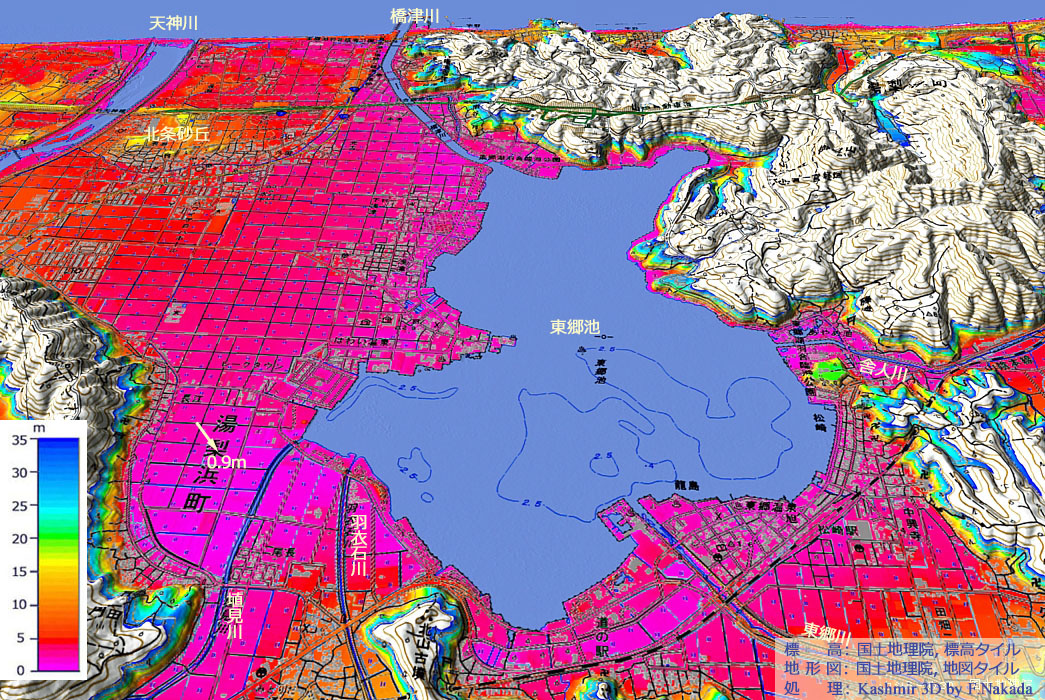The image size is (1045, 700).
Task: Click the 舎人川 river label
Action: coord(883,369)
